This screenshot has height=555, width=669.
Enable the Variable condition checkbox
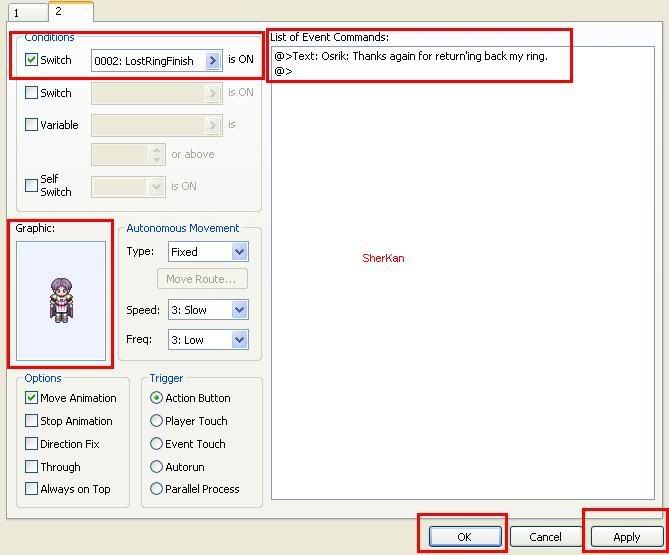32,125
